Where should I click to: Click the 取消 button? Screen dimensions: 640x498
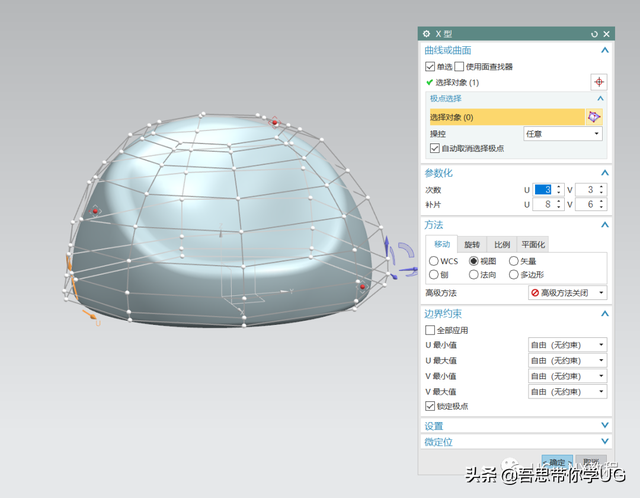(591, 462)
